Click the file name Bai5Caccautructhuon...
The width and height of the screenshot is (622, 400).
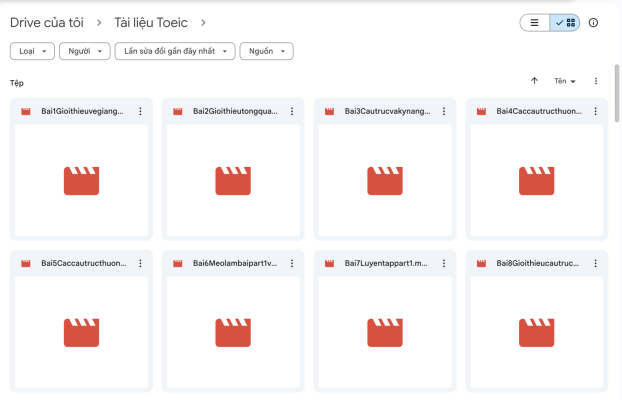tap(84, 263)
